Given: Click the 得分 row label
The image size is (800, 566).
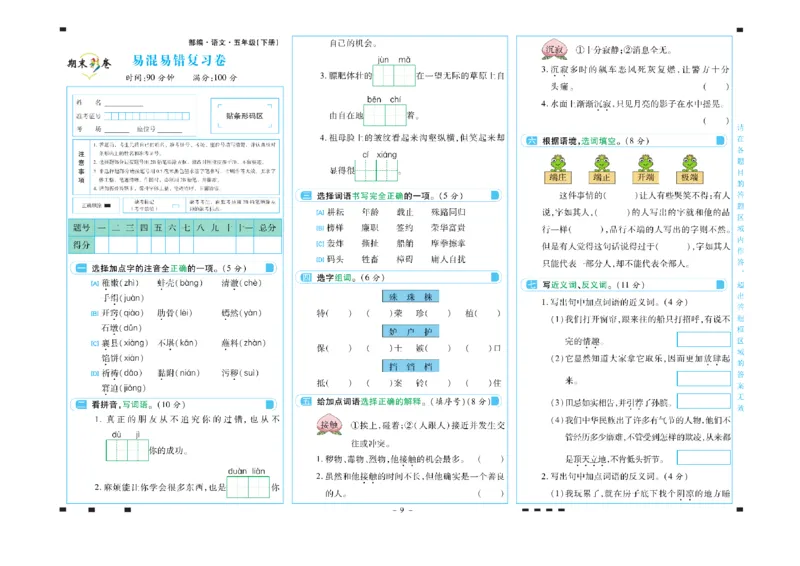Looking at the screenshot, I should pyautogui.click(x=81, y=244).
